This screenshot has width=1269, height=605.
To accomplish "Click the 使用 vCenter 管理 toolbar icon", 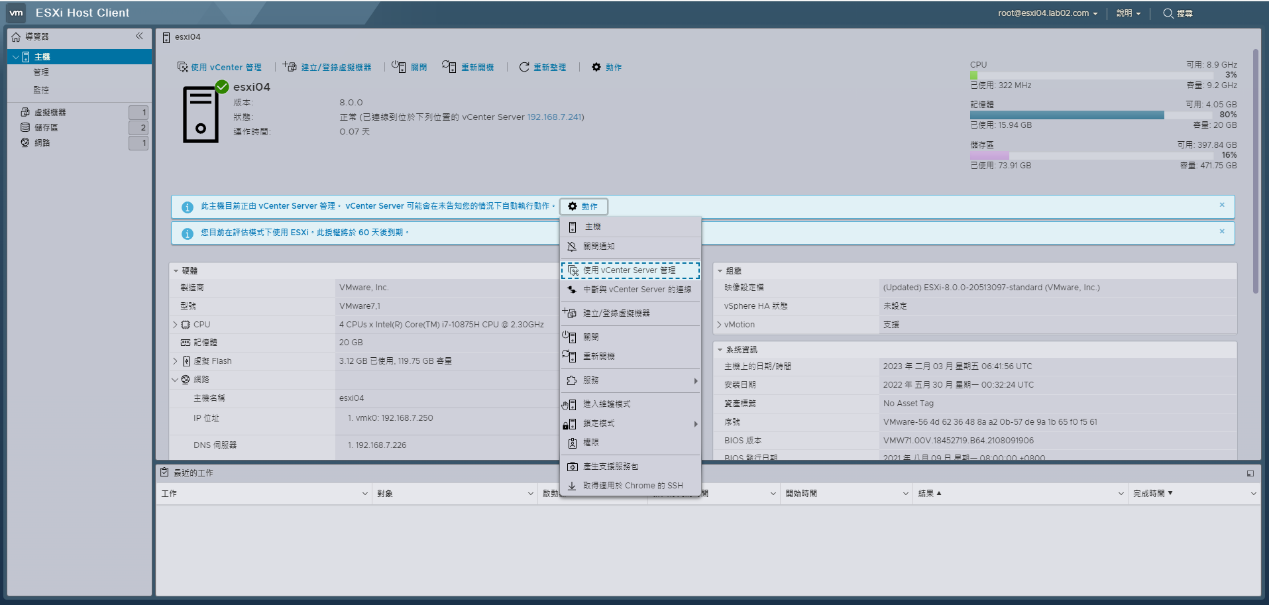I will 182,67.
